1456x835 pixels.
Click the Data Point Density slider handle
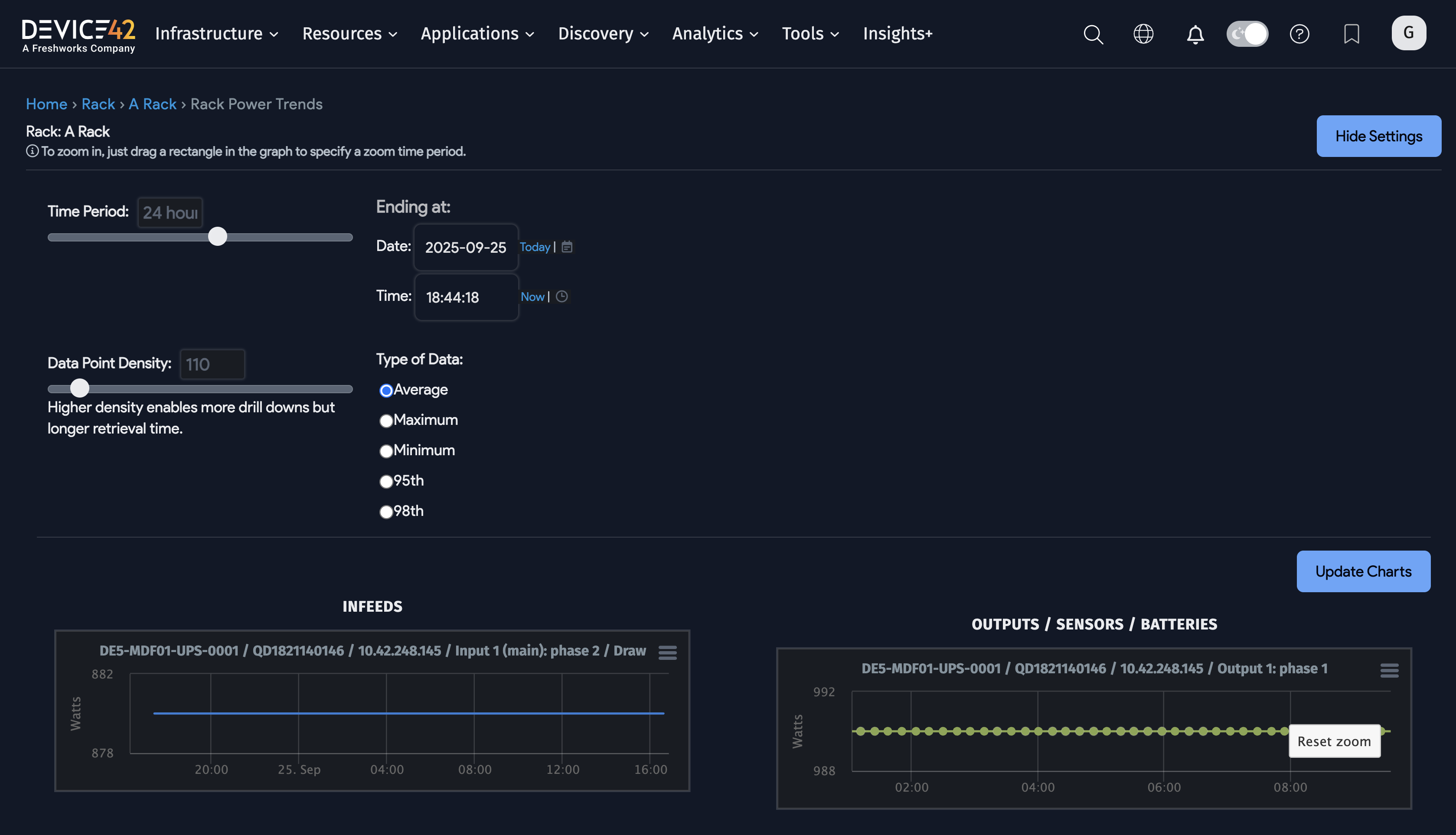pos(80,388)
